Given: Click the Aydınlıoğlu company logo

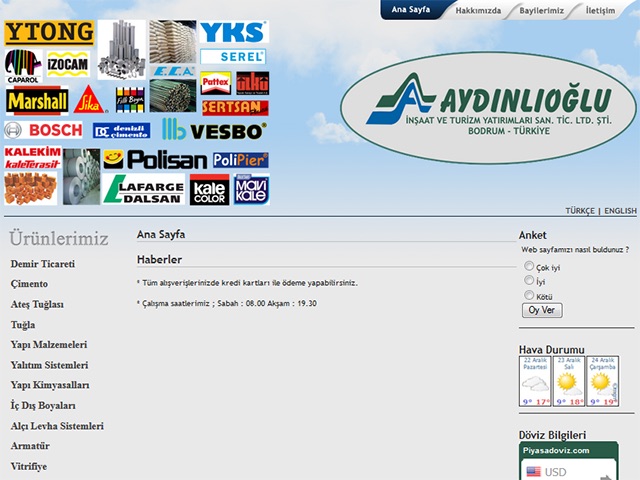Looking at the screenshot, I should coord(488,108).
